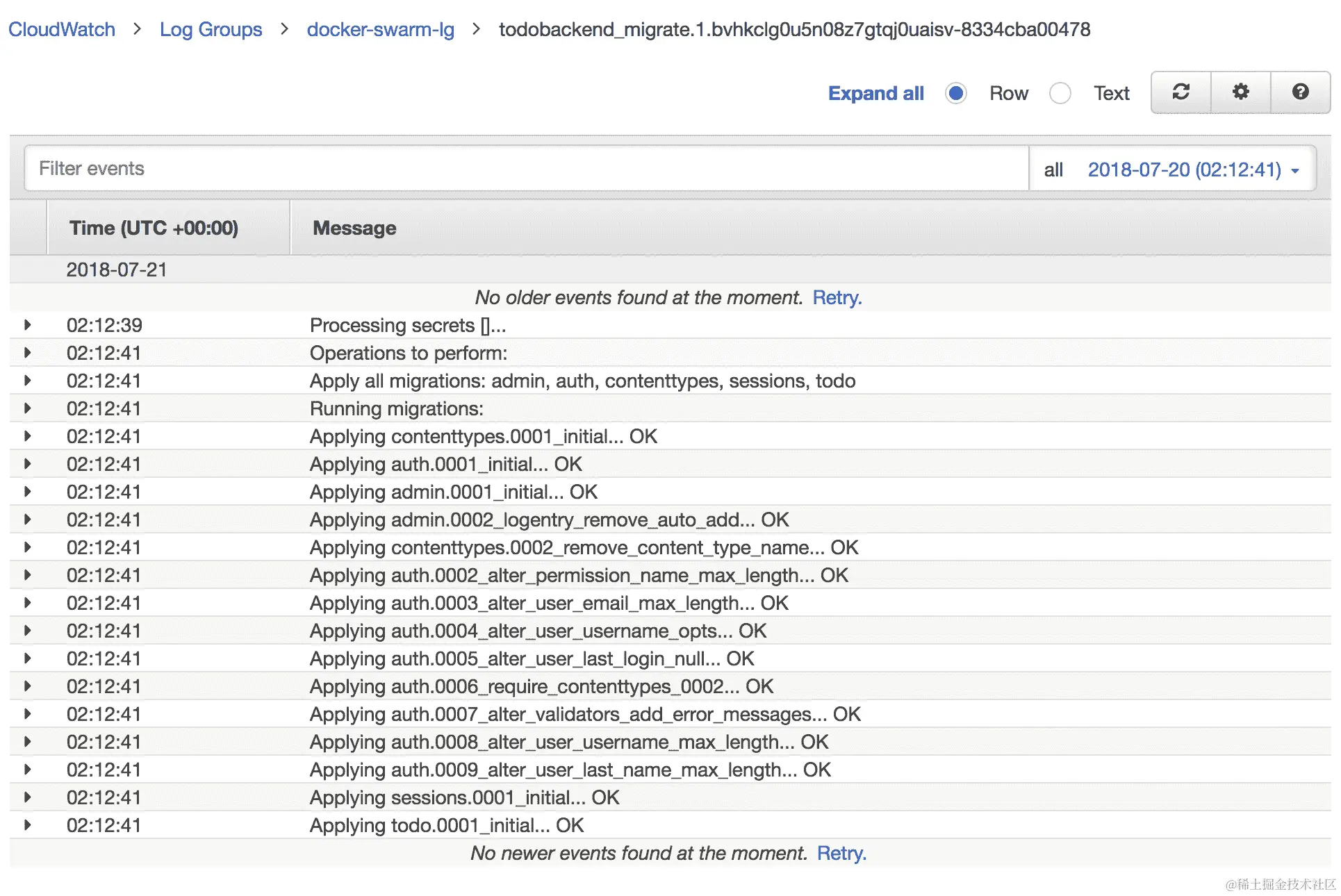
Task: Click the help question mark icon
Action: tap(1300, 92)
